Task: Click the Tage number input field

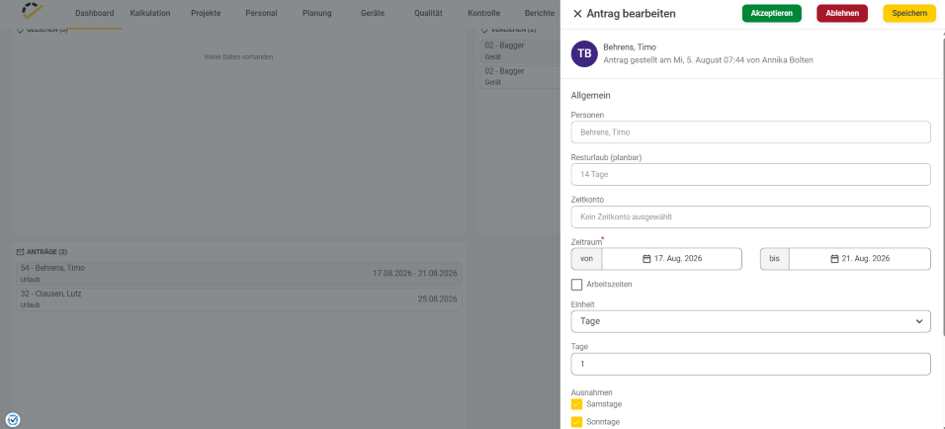Action: [x=750, y=364]
